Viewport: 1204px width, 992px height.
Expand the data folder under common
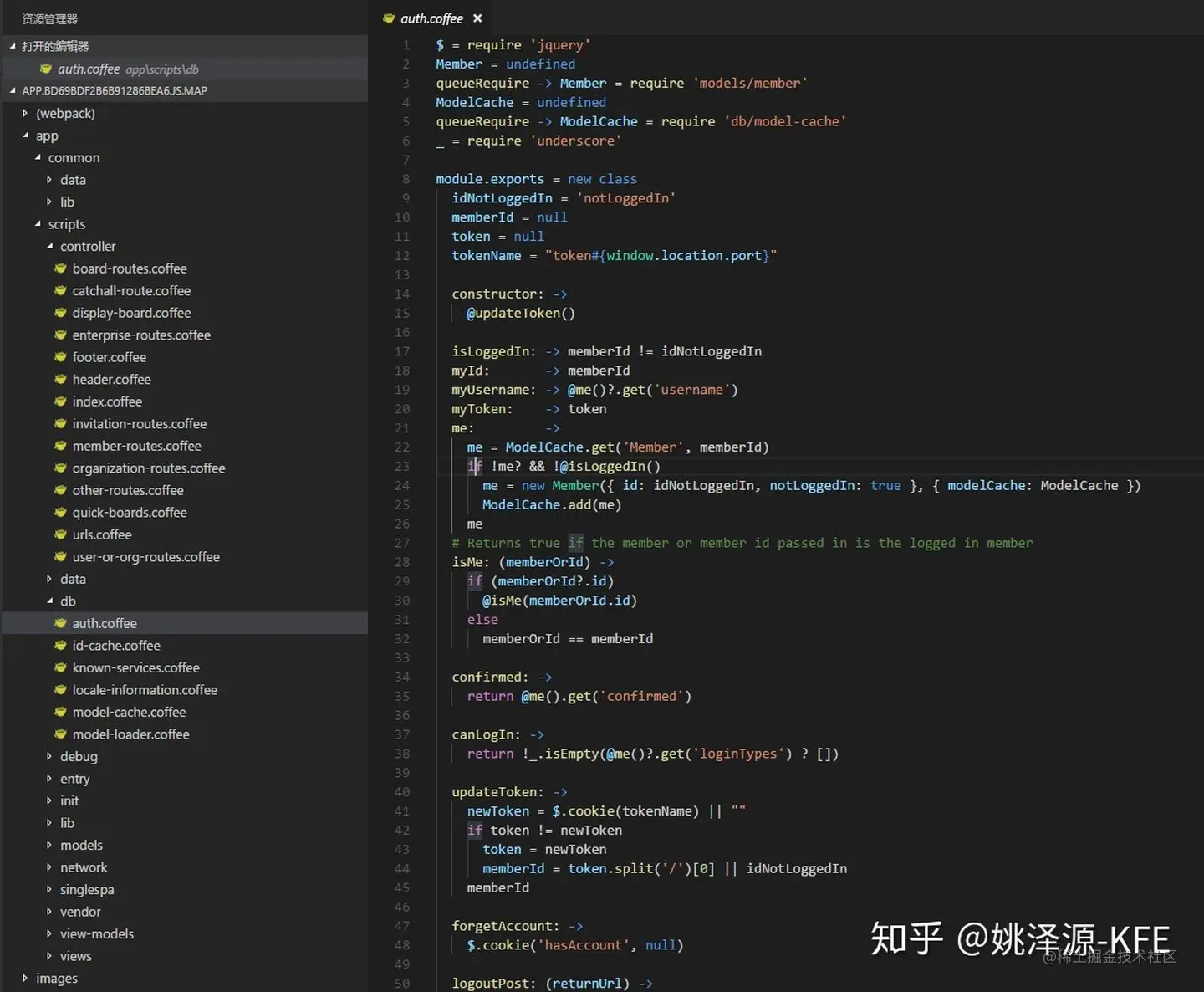pyautogui.click(x=49, y=180)
